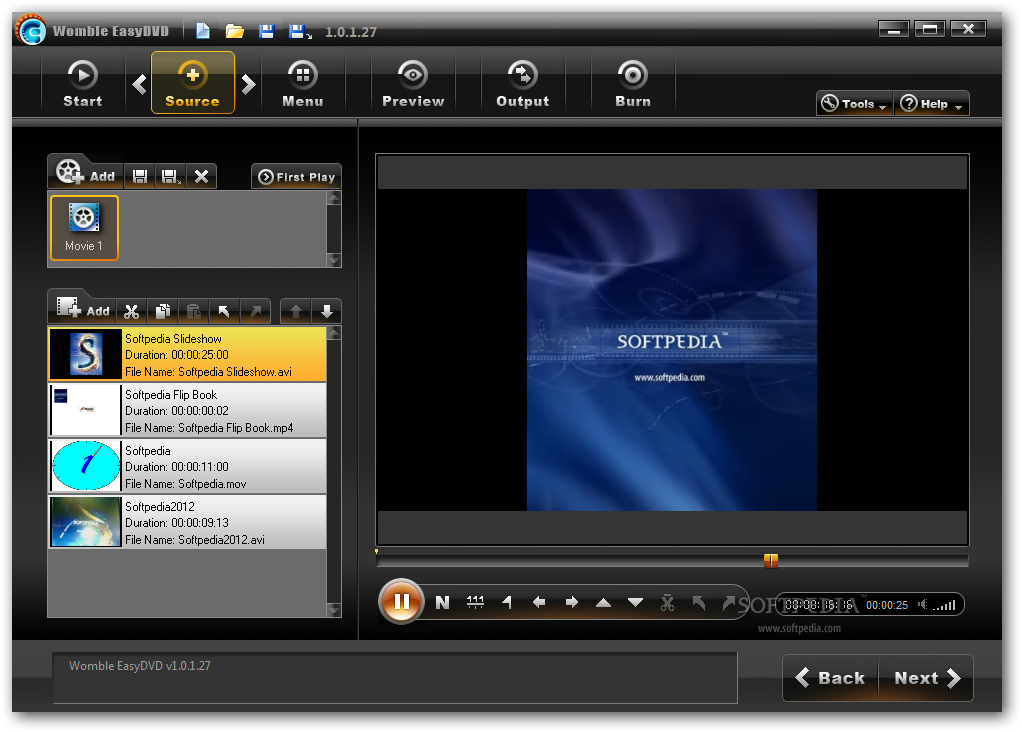Move the selected clip up
The height and width of the screenshot is (732, 1022).
296,312
